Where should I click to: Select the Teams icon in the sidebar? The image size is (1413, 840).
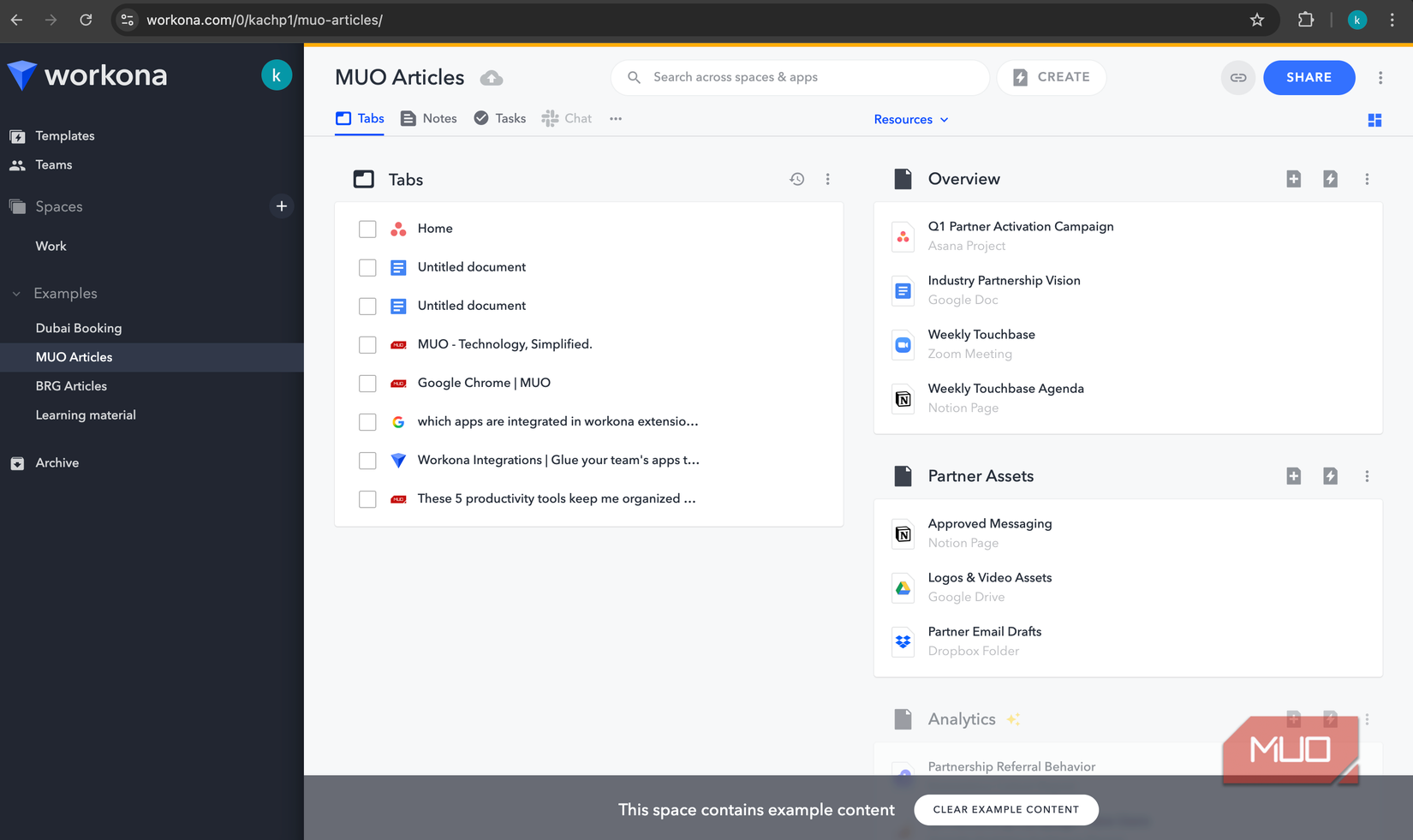pyautogui.click(x=18, y=164)
